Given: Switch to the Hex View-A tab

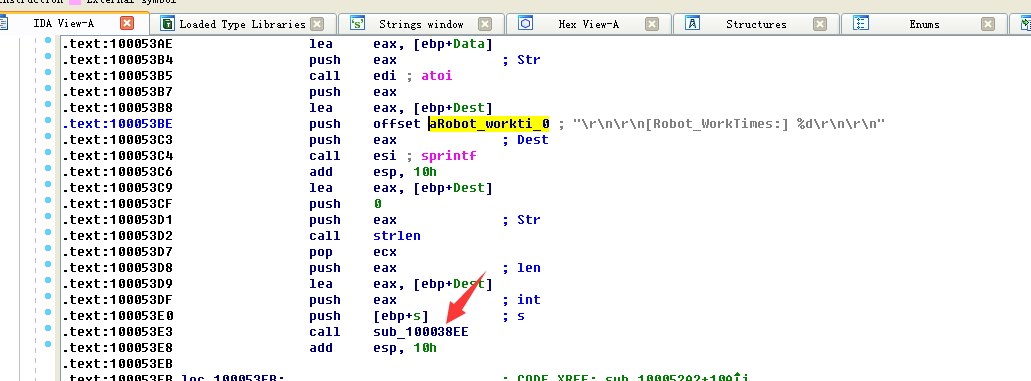Looking at the screenshot, I should point(588,24).
